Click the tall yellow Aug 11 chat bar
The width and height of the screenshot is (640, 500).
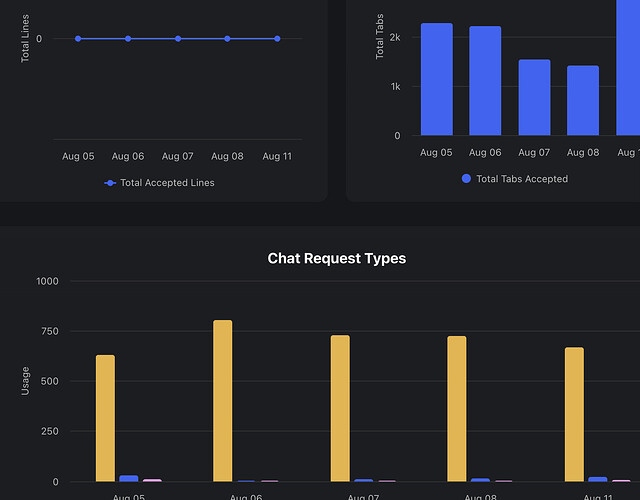pos(574,415)
